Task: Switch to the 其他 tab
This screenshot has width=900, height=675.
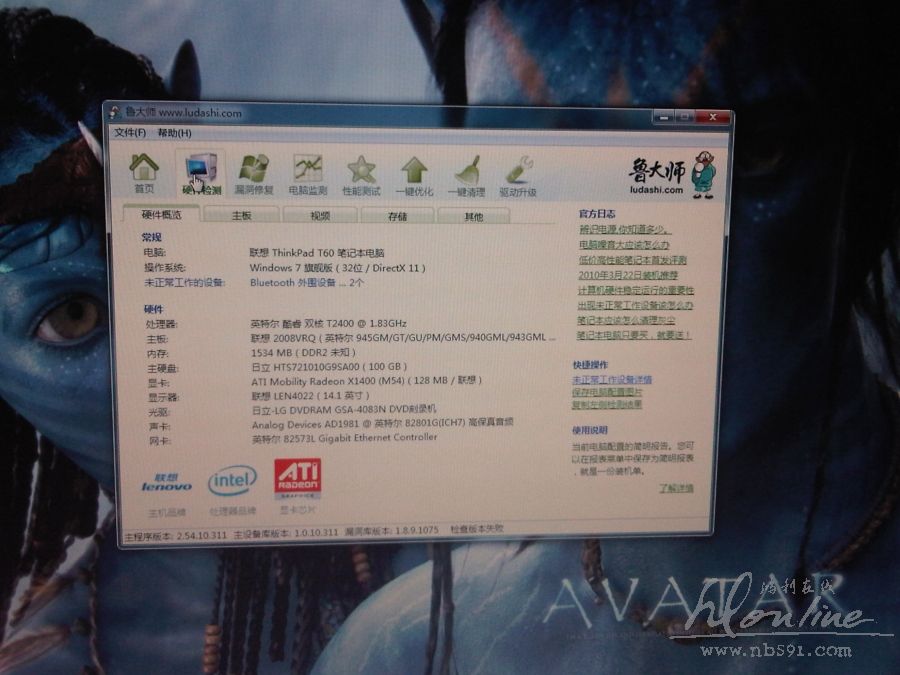Action: click(474, 217)
